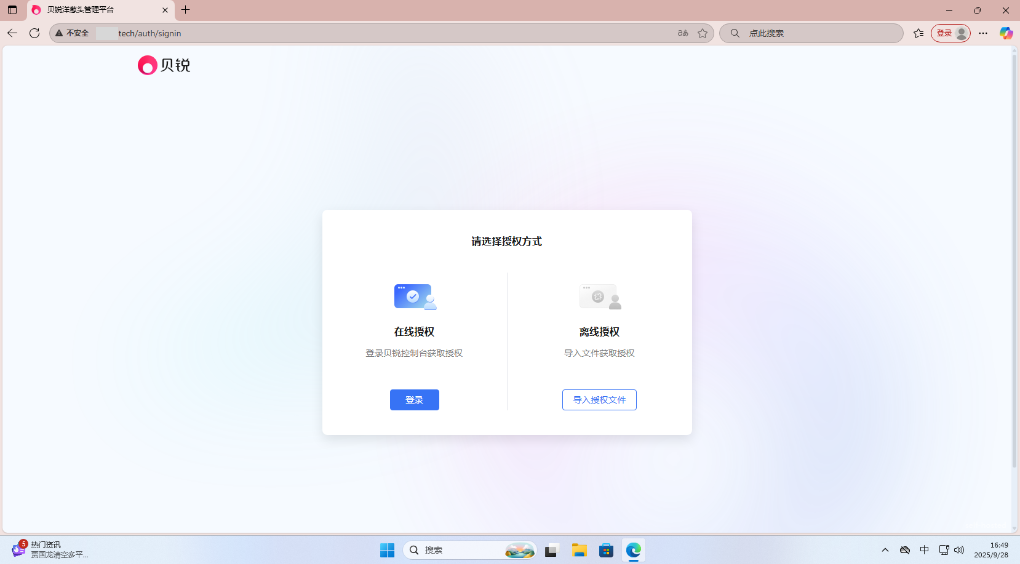Viewport: 1020px width, 564px height.
Task: Refresh the page with the reload icon
Action: pyautogui.click(x=34, y=33)
